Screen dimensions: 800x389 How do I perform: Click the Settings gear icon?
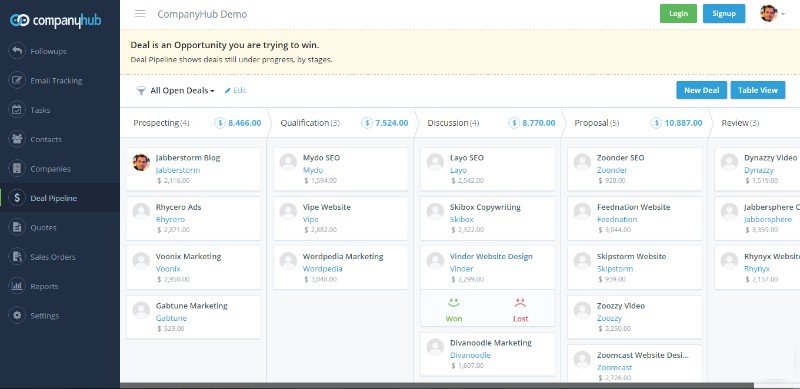pyautogui.click(x=17, y=315)
